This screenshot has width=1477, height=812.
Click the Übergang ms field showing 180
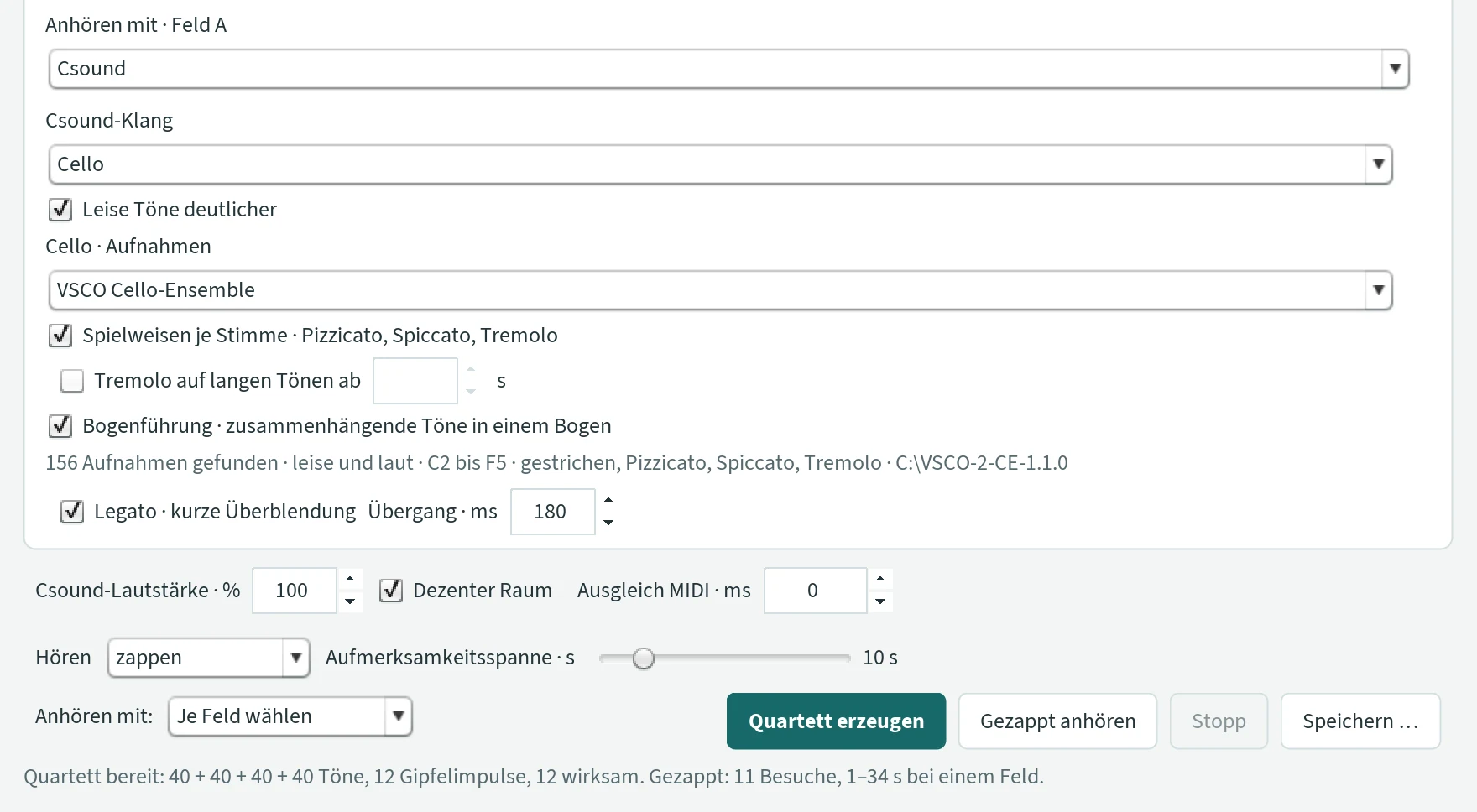click(x=553, y=512)
